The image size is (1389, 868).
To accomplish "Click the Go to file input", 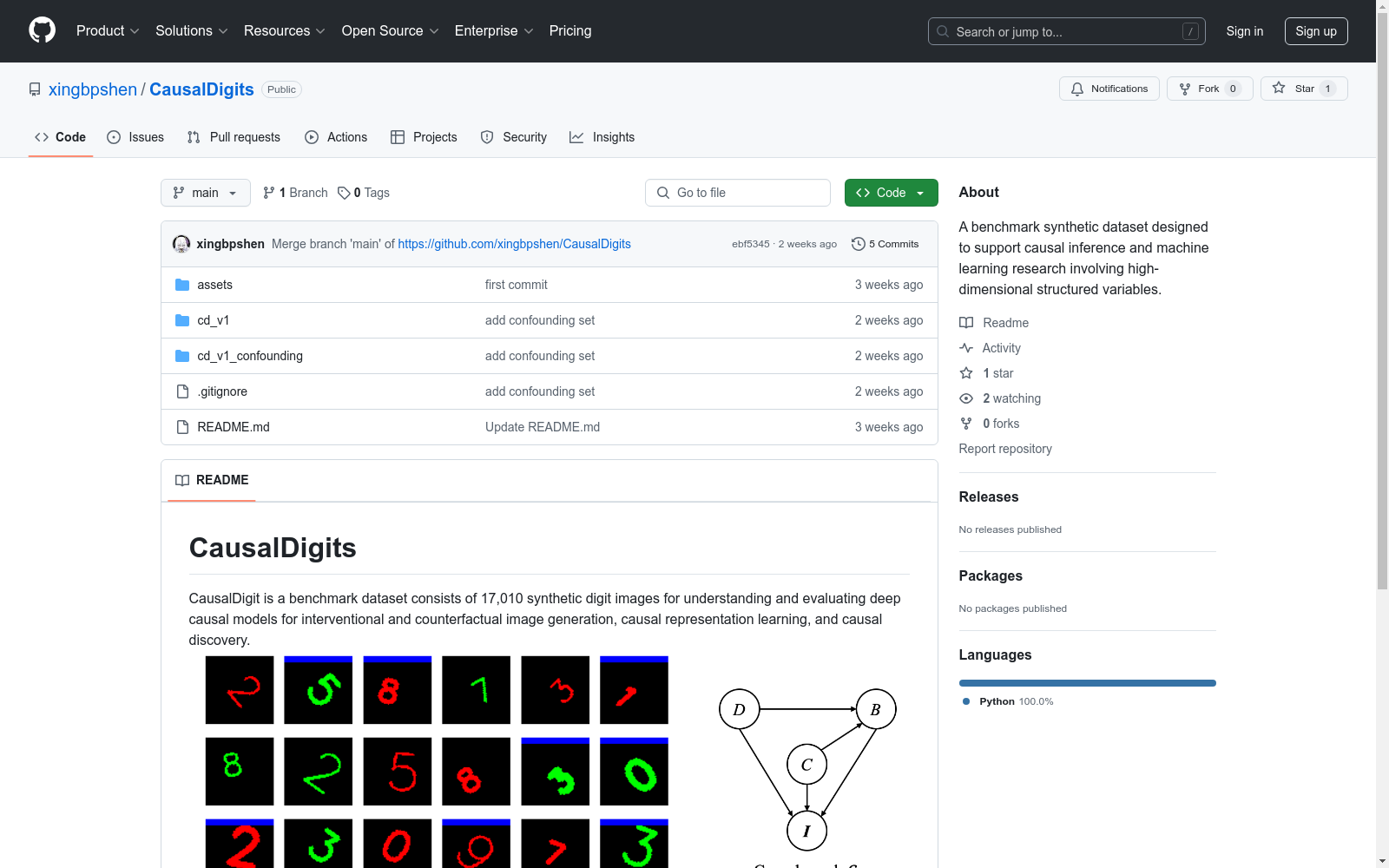I will tap(738, 193).
